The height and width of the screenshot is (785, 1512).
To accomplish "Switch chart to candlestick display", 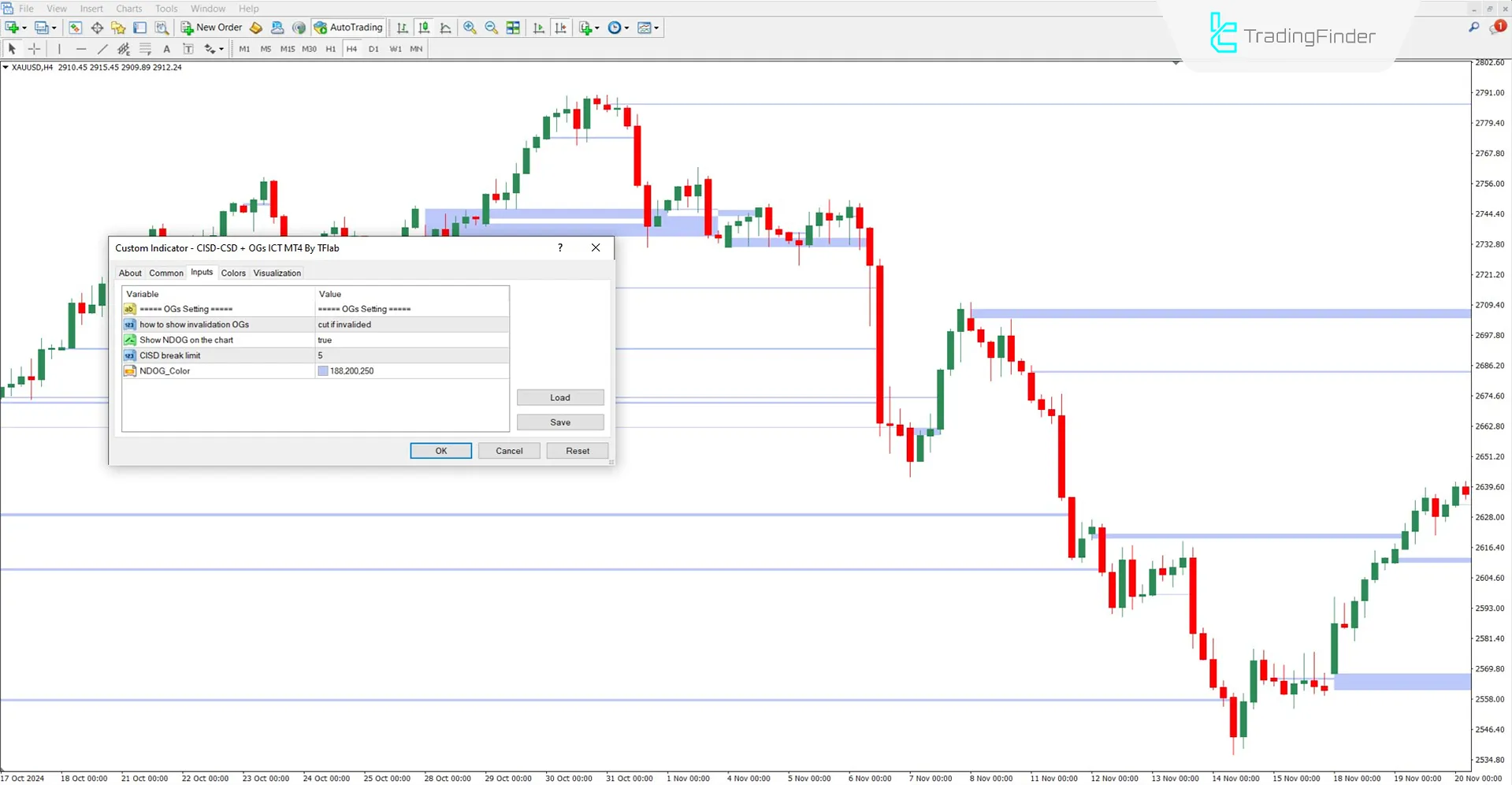I will pyautogui.click(x=424, y=28).
